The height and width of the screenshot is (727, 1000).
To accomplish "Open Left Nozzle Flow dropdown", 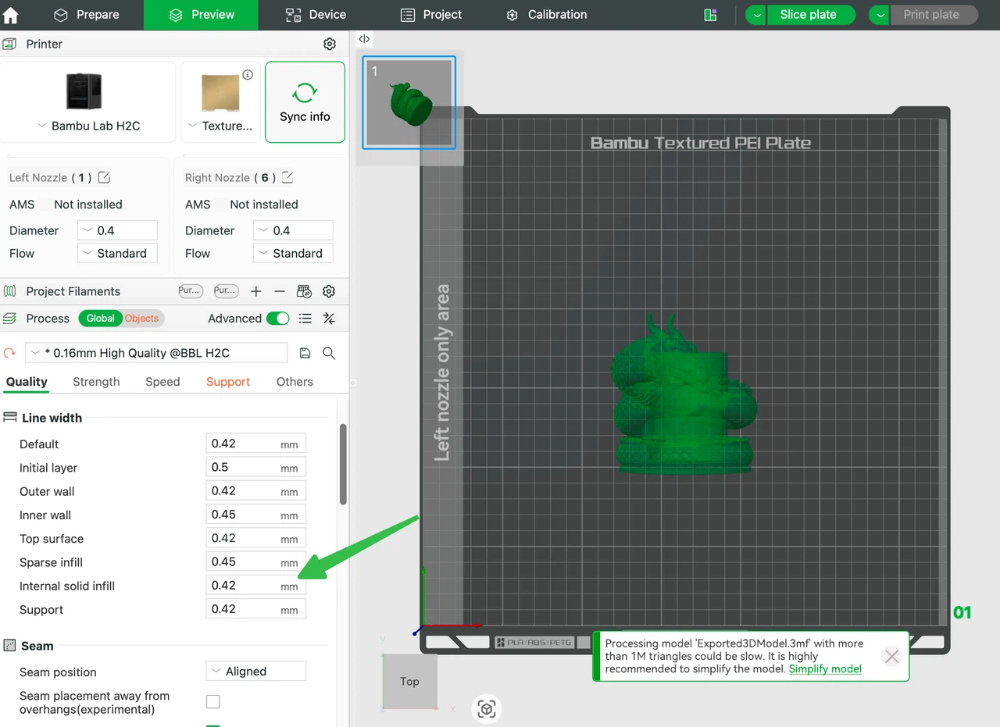I will [x=117, y=253].
